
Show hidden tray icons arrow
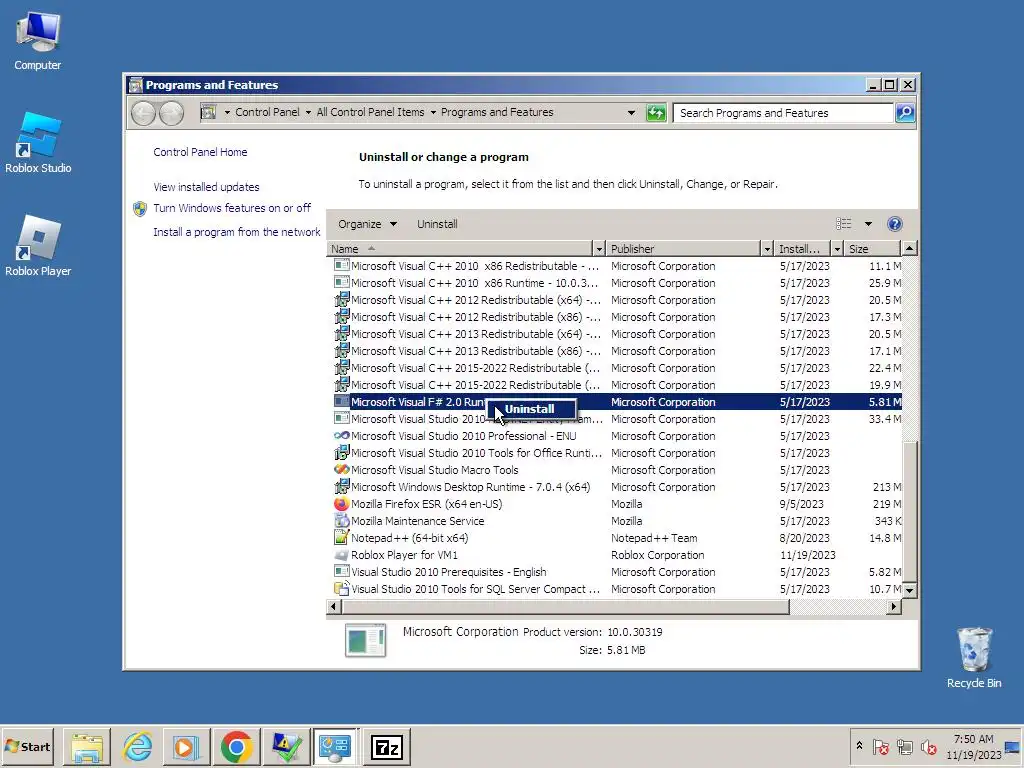coord(859,746)
